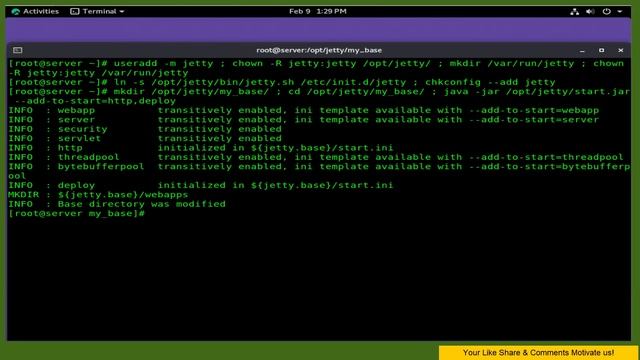The height and width of the screenshot is (360, 640).
Task: Click the 'threadpool' INFO line
Action: 316,157
